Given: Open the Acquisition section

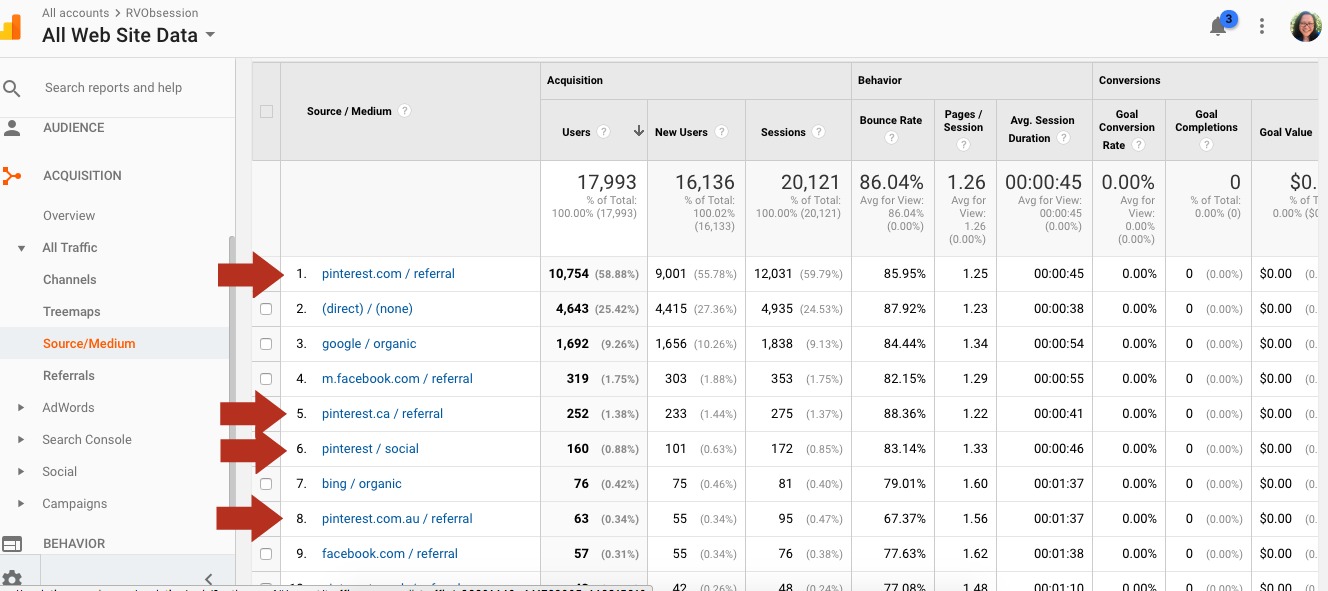Looking at the screenshot, I should pos(82,176).
